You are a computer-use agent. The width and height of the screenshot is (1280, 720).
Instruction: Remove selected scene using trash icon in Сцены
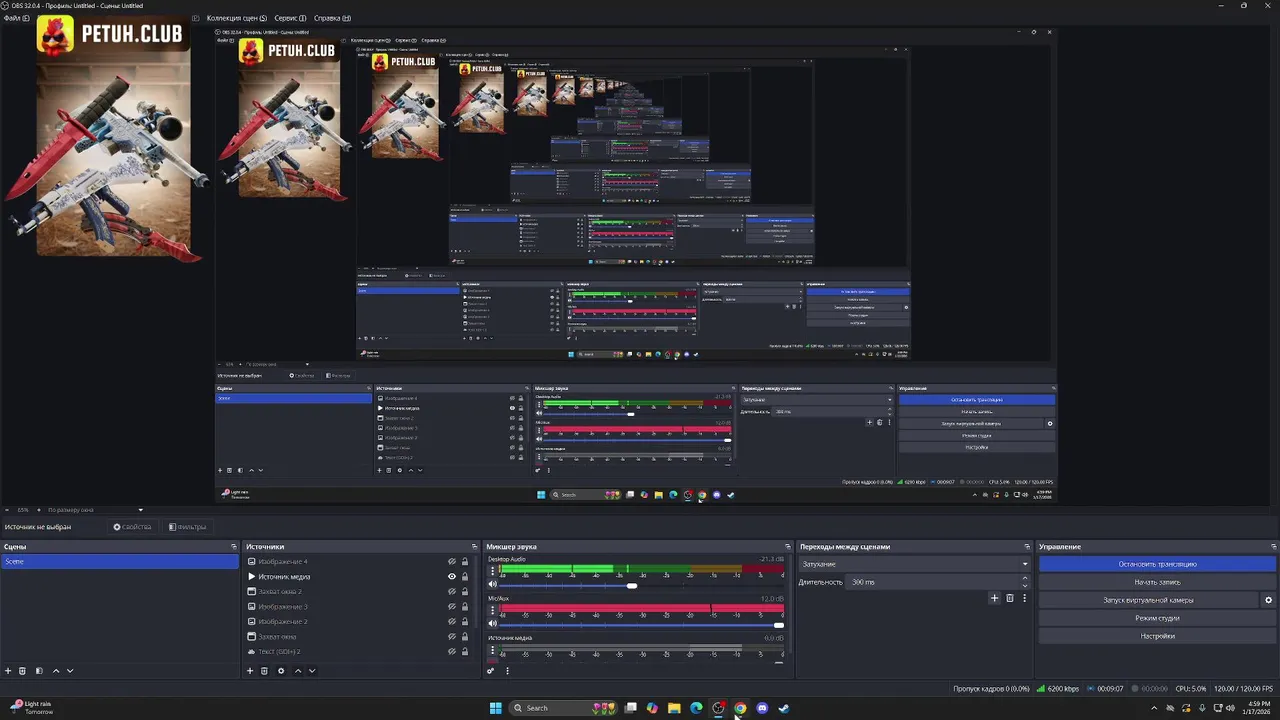(22, 671)
